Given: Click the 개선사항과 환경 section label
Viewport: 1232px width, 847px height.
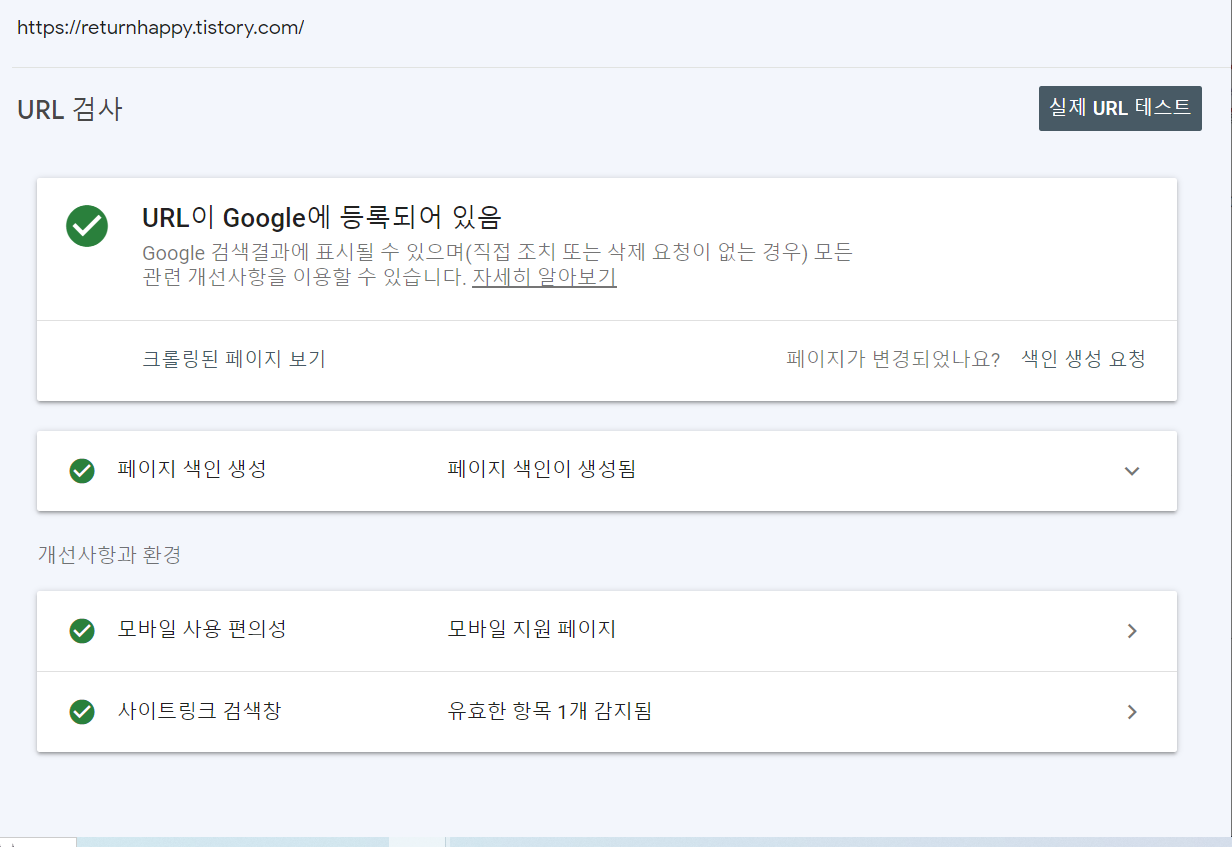Looking at the screenshot, I should point(109,554).
